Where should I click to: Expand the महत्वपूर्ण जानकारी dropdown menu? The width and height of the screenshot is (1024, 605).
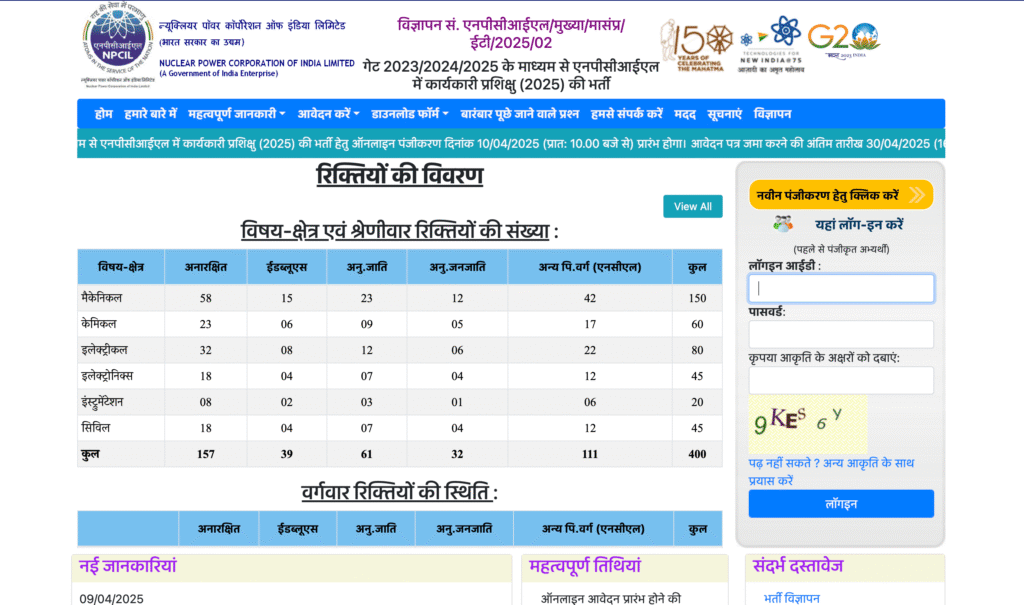236,114
